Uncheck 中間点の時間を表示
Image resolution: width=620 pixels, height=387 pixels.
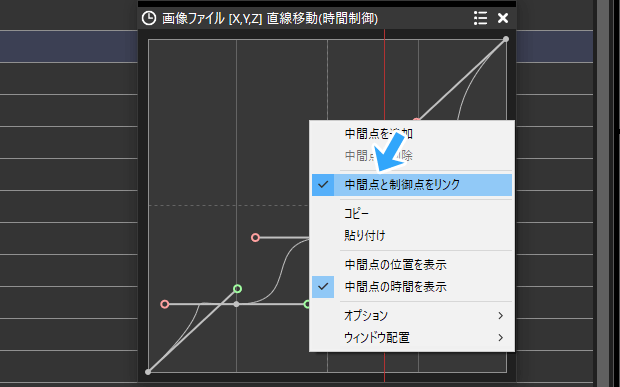coord(412,287)
